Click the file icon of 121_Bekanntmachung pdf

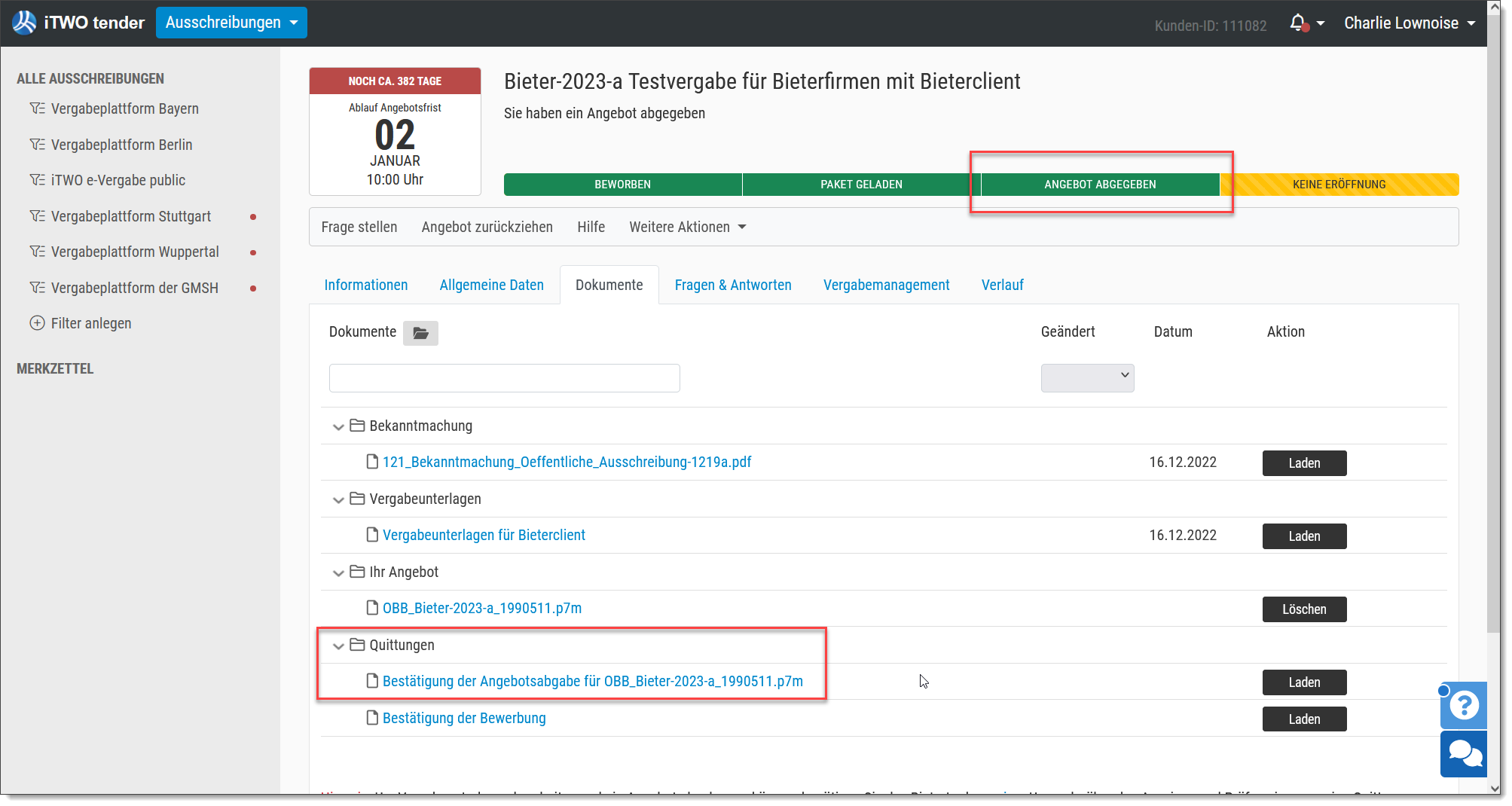click(372, 462)
